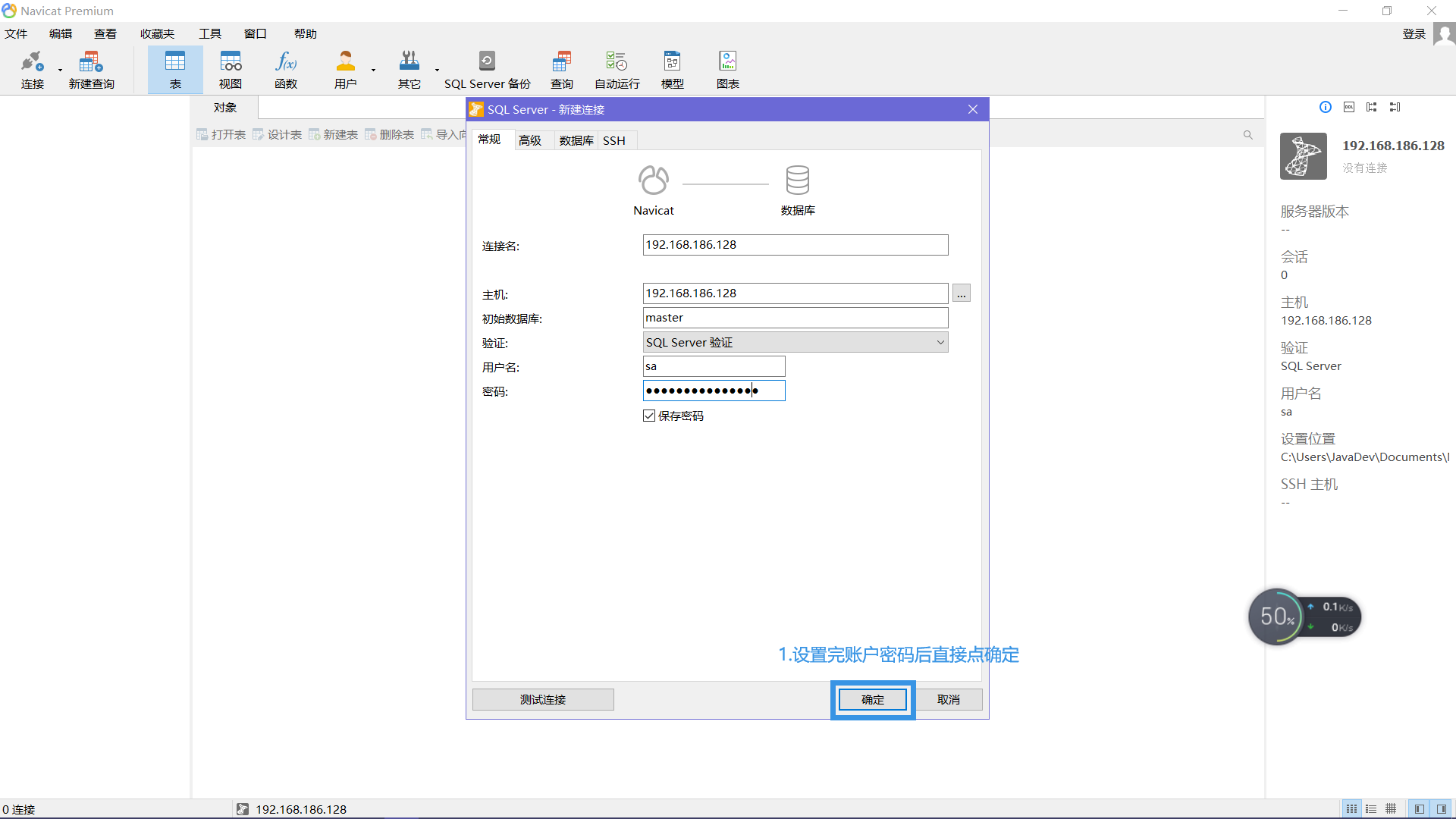1456x819 pixels.
Task: Open the 帮助 menu
Action: point(306,34)
